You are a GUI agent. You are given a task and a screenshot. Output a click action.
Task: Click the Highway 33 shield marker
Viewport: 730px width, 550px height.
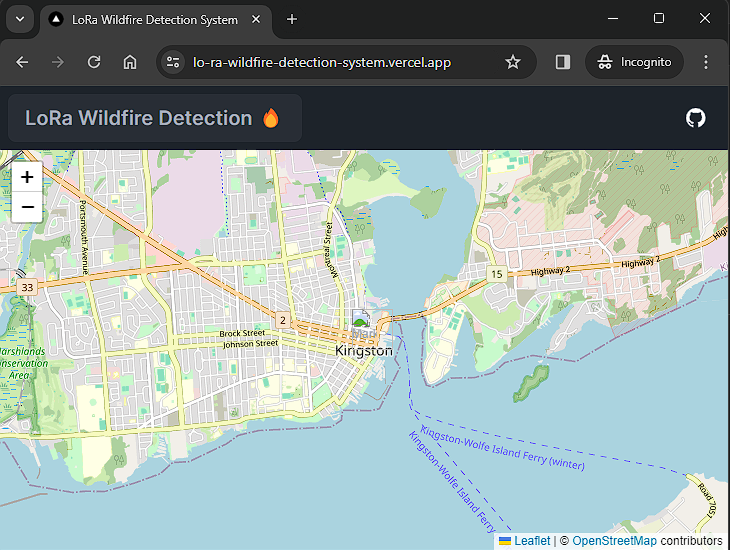tap(27, 287)
